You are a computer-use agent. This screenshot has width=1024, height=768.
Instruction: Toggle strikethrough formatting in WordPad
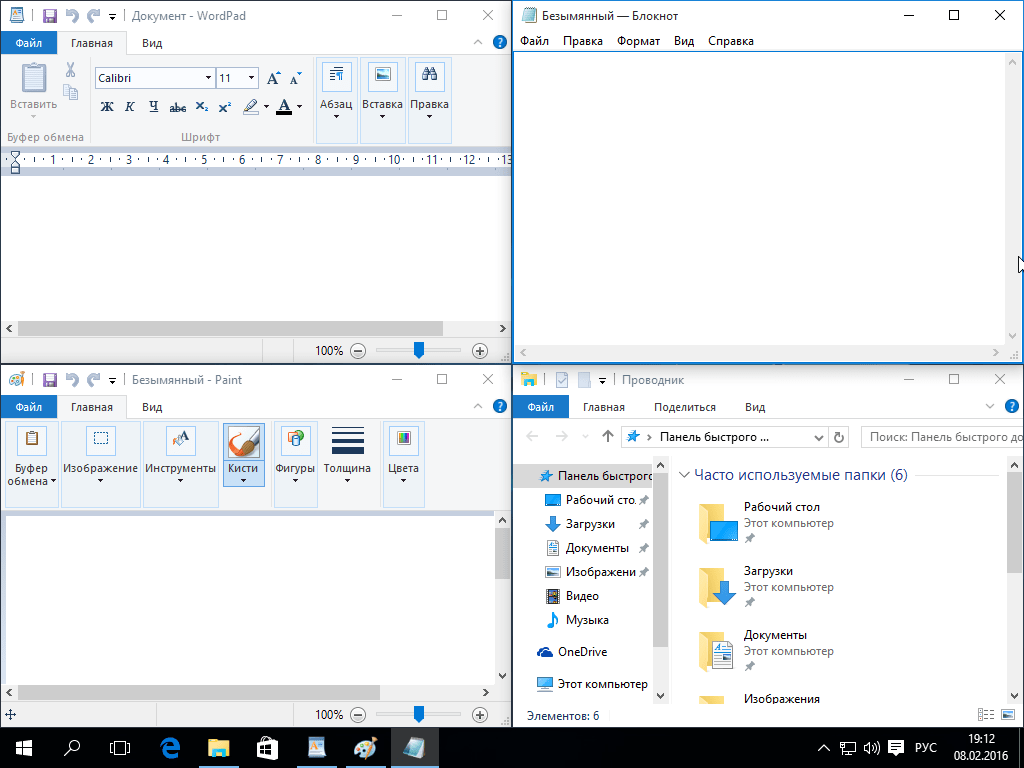point(178,107)
